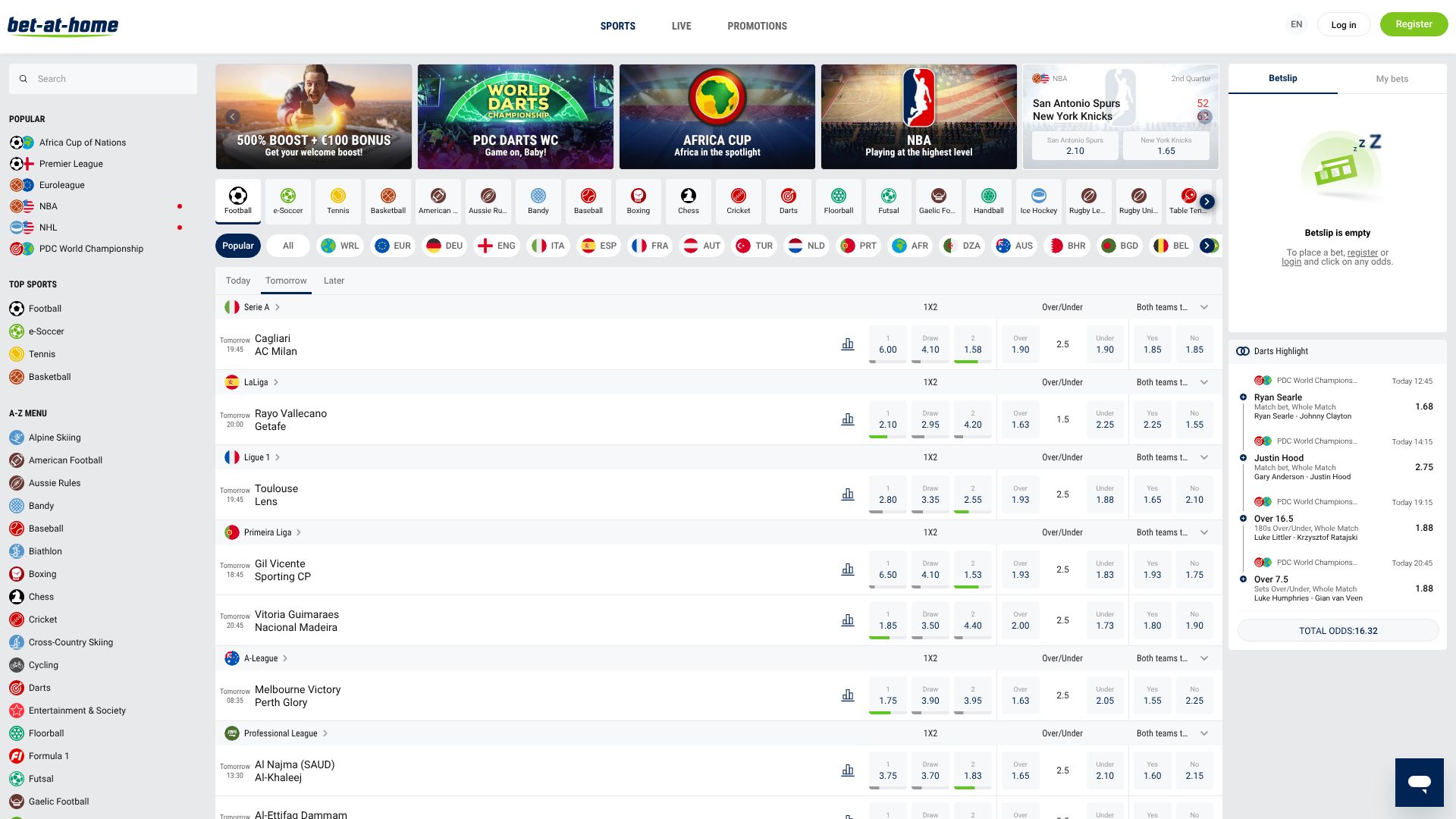Select the Ice Hockey sport tile
Viewport: 1456px width, 819px height.
pyautogui.click(x=1038, y=201)
